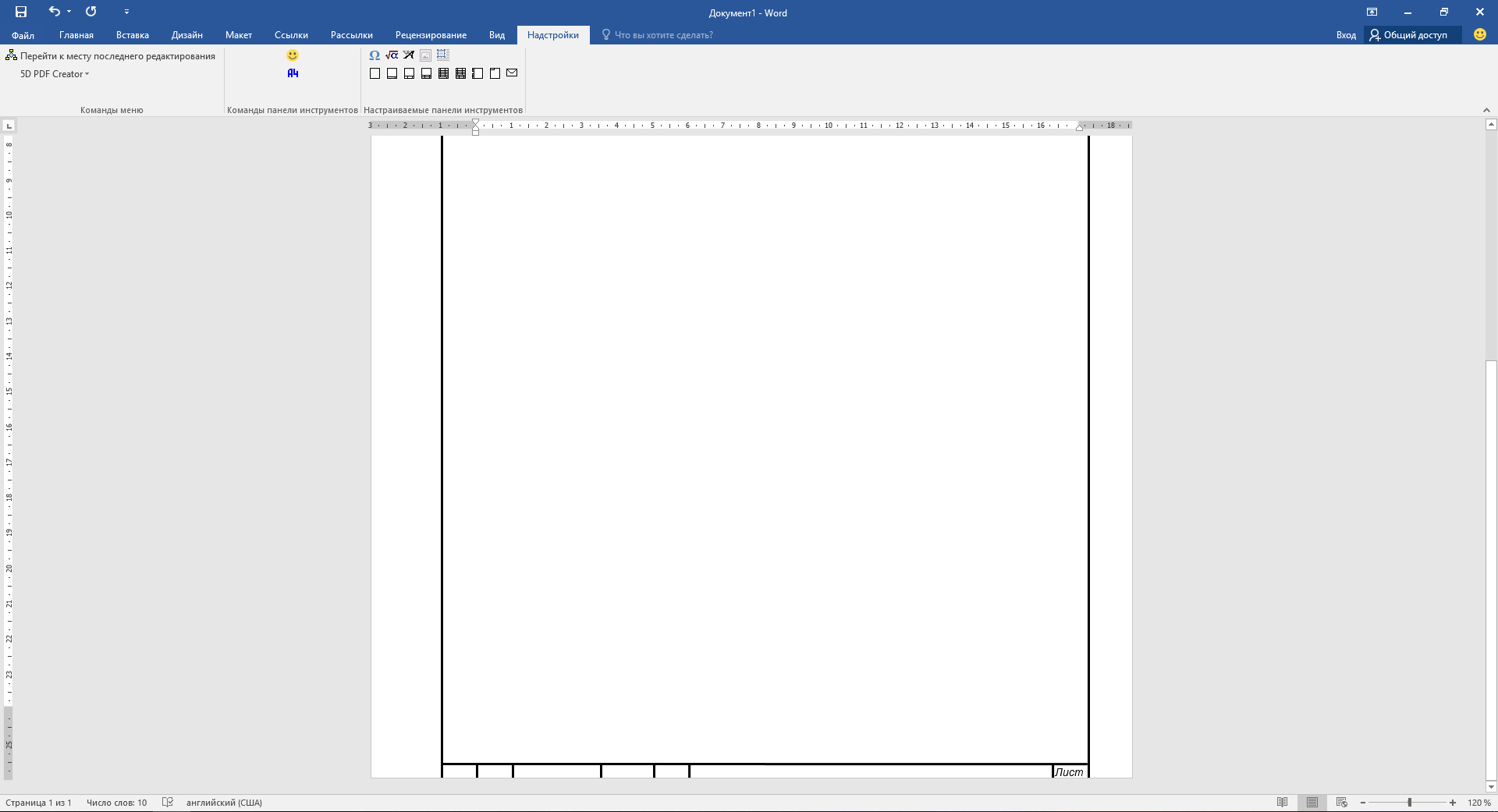1498x812 pixels.
Task: Open the Файл tab
Action: click(x=23, y=35)
